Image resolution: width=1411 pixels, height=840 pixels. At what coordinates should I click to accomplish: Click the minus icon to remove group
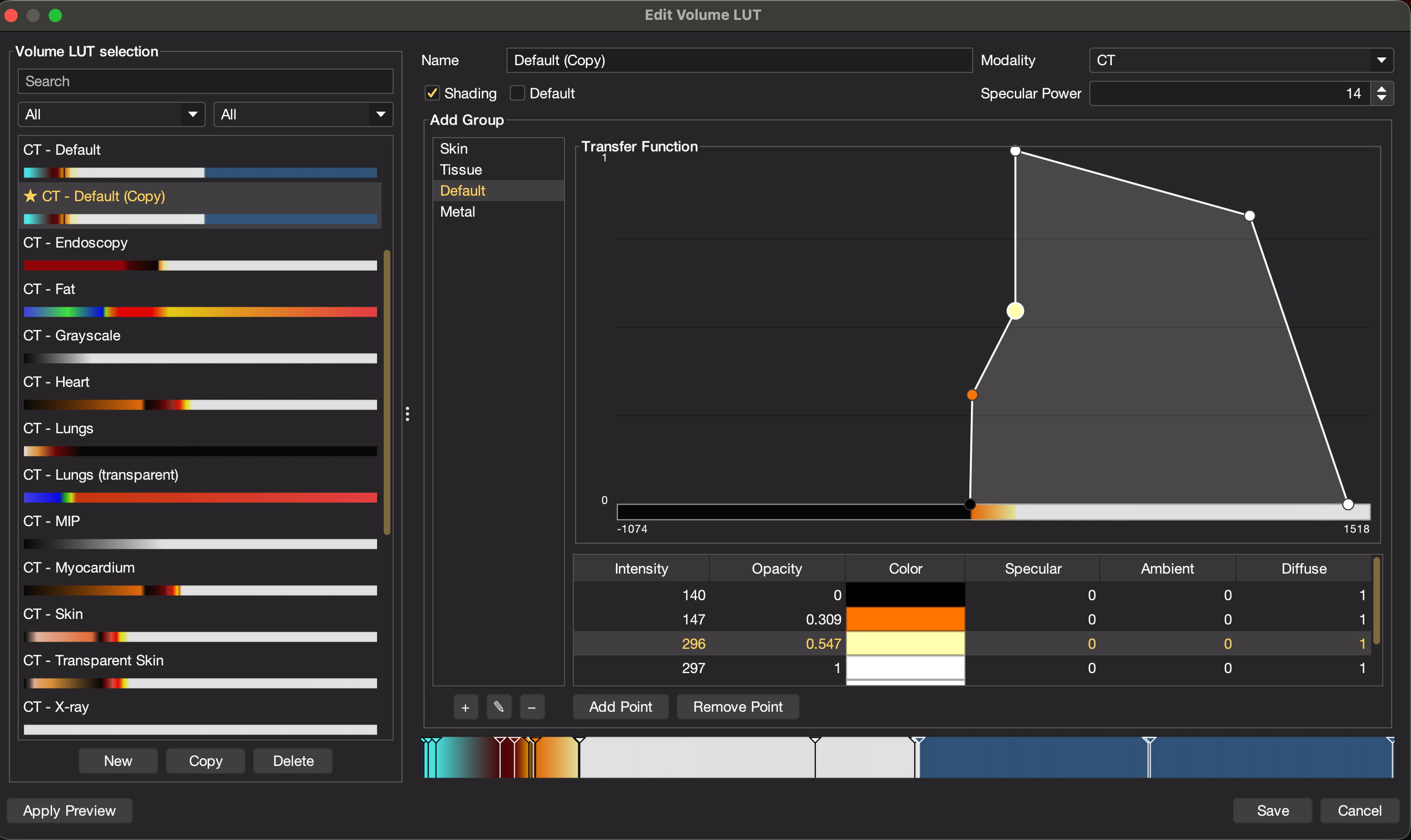(532, 707)
